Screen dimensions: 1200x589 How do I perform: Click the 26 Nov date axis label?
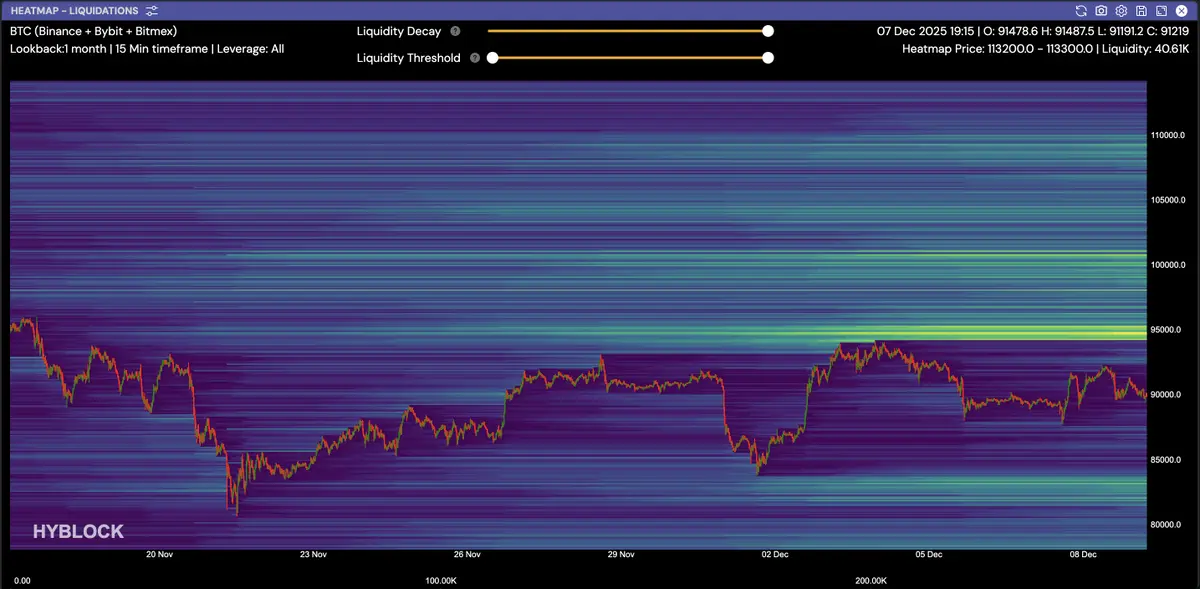click(467, 554)
